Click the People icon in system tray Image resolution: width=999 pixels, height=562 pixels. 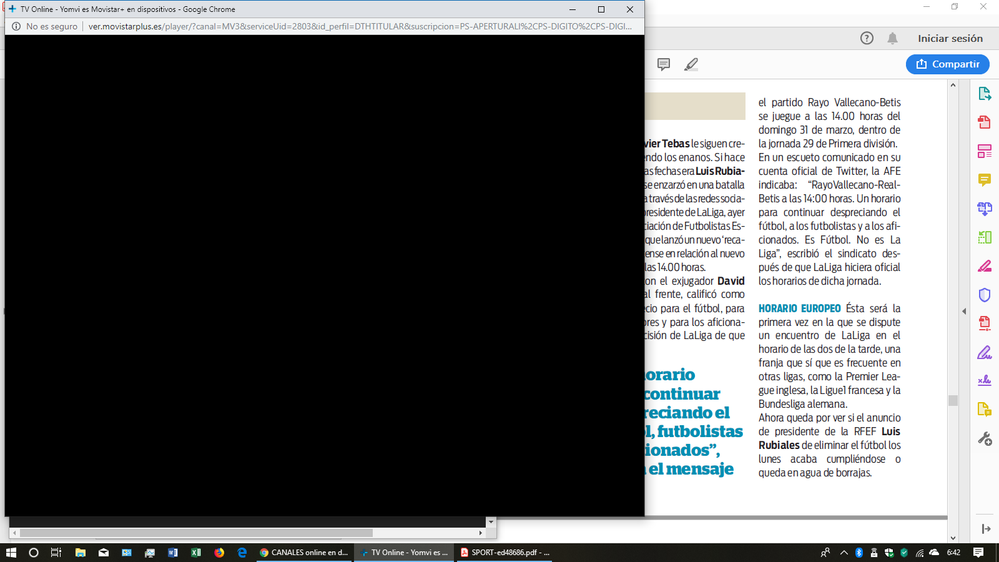826,552
